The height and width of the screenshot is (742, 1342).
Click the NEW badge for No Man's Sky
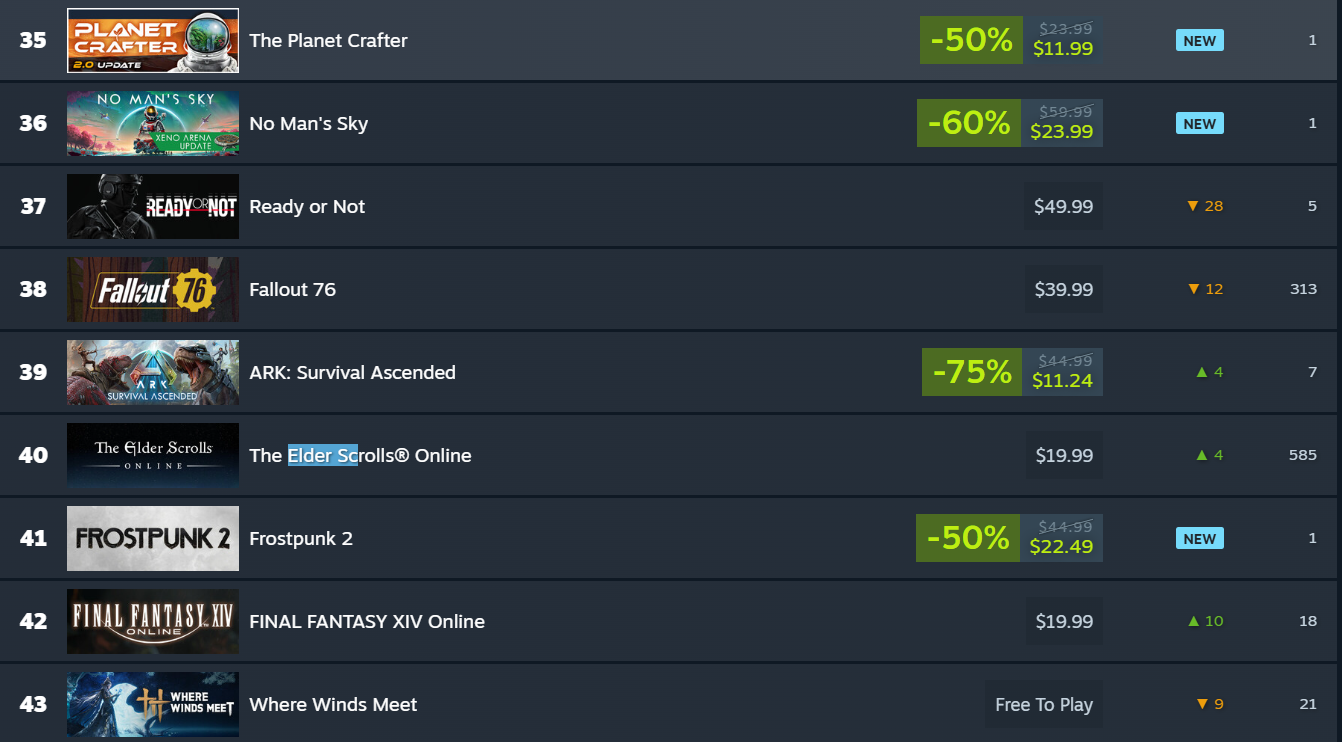pos(1200,124)
